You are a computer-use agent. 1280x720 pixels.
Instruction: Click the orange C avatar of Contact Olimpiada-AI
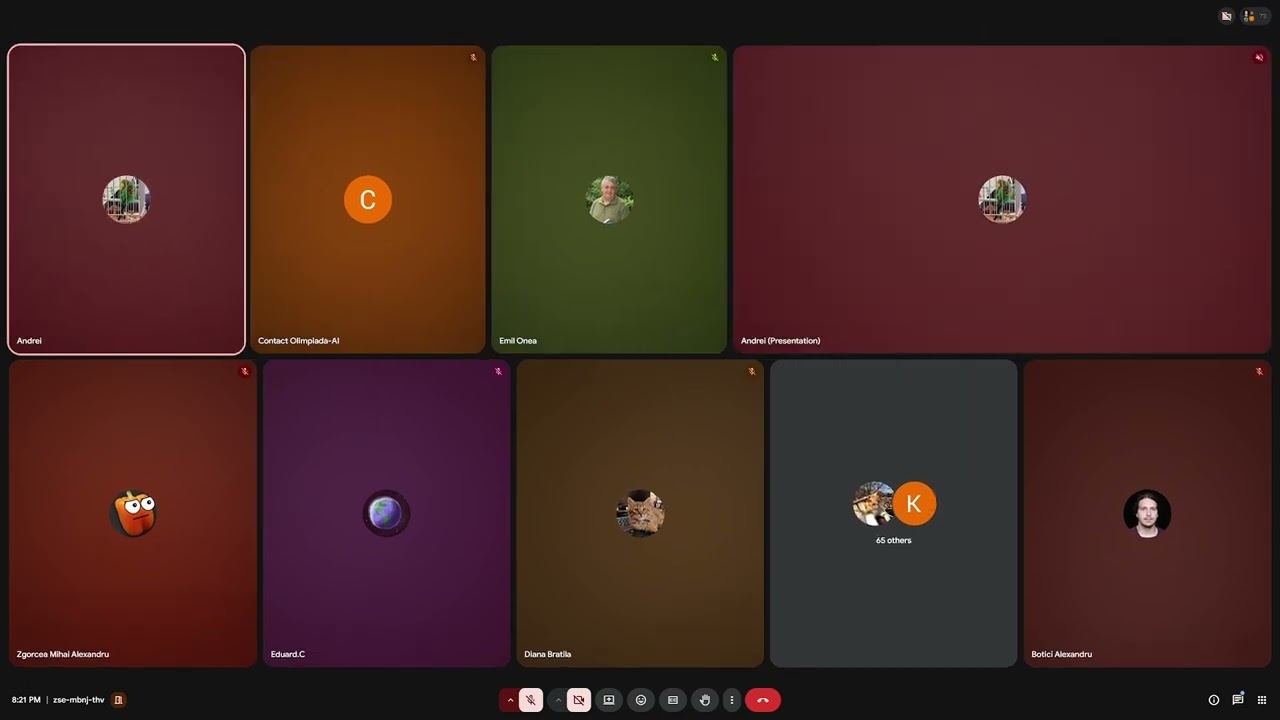click(368, 200)
